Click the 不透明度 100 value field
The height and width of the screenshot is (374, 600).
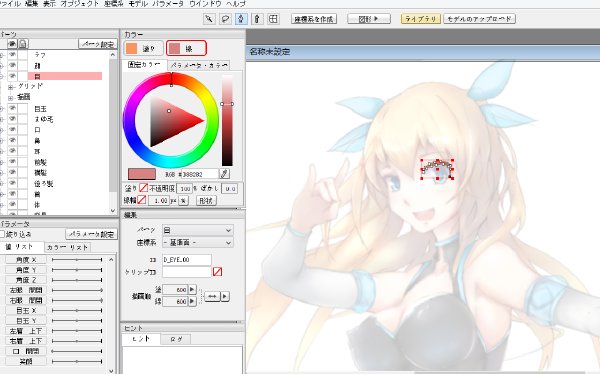click(x=185, y=188)
